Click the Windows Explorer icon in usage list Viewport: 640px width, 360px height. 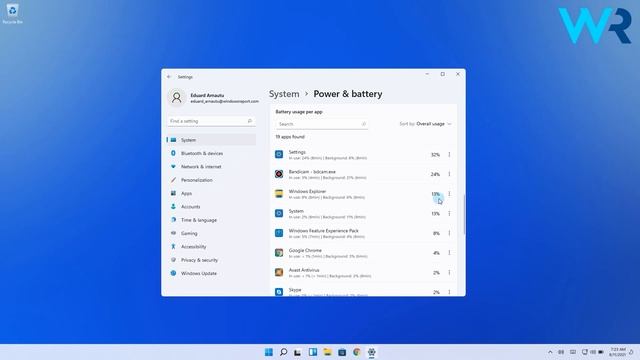coord(279,193)
